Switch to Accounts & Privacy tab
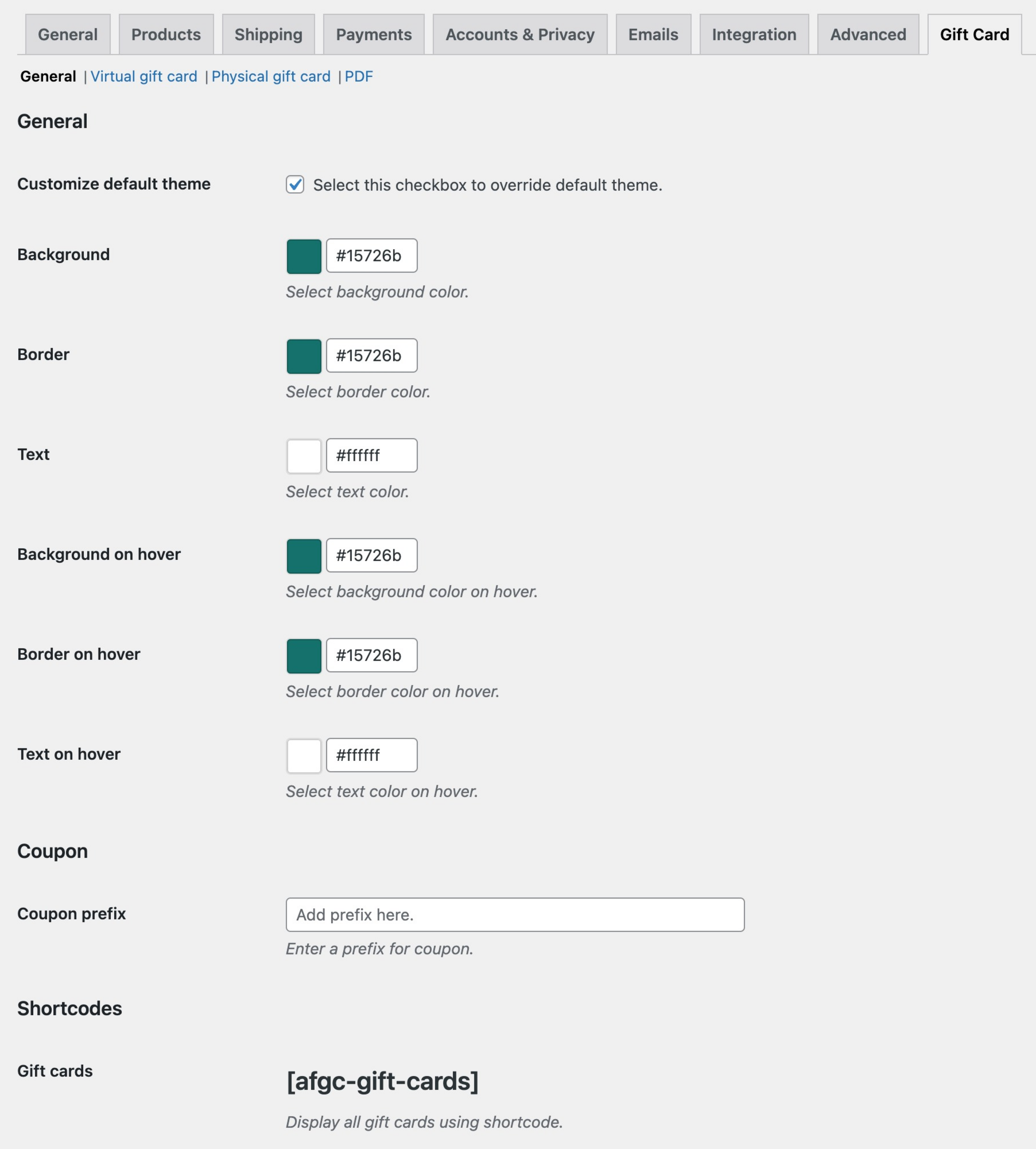This screenshot has height=1149, width=1036. pos(520,35)
